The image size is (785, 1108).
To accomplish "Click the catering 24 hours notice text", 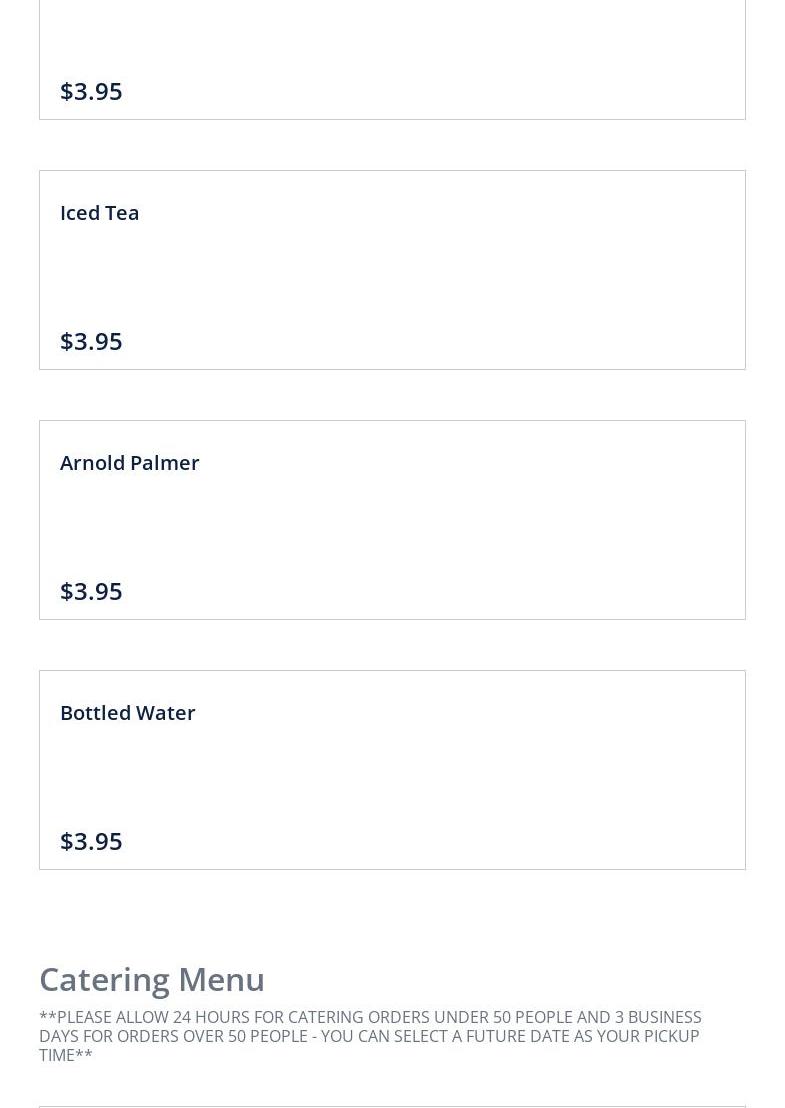I will click(x=370, y=1035).
